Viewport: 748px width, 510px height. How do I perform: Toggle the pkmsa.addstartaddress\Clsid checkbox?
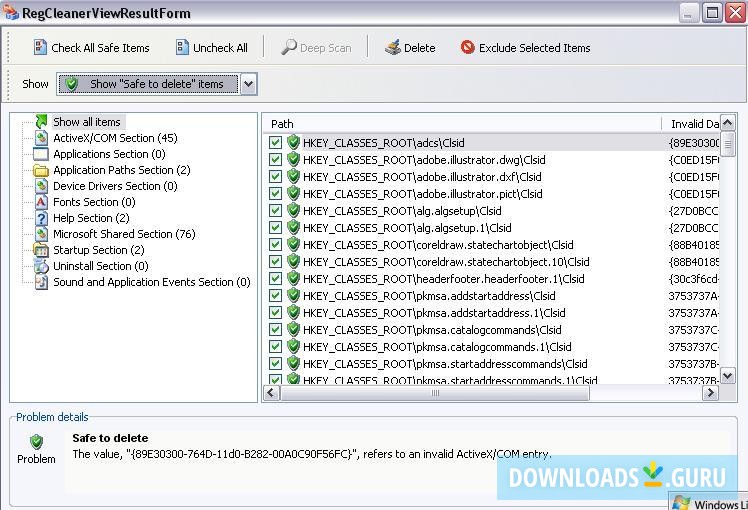[275, 296]
